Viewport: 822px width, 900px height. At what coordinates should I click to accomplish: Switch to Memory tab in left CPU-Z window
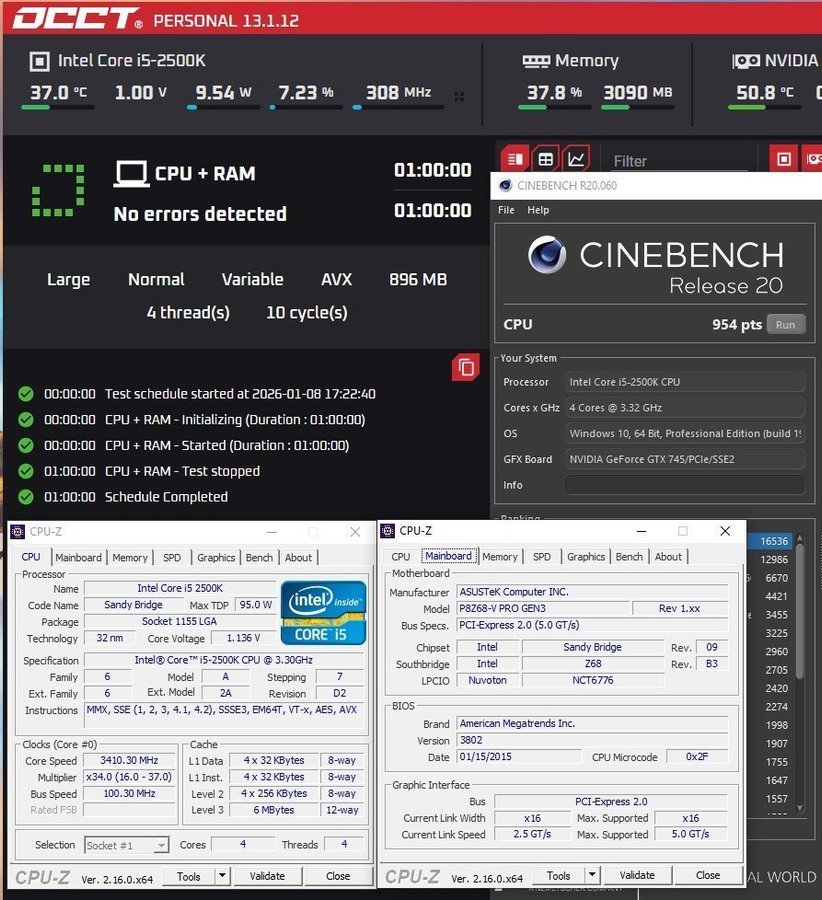pos(130,558)
